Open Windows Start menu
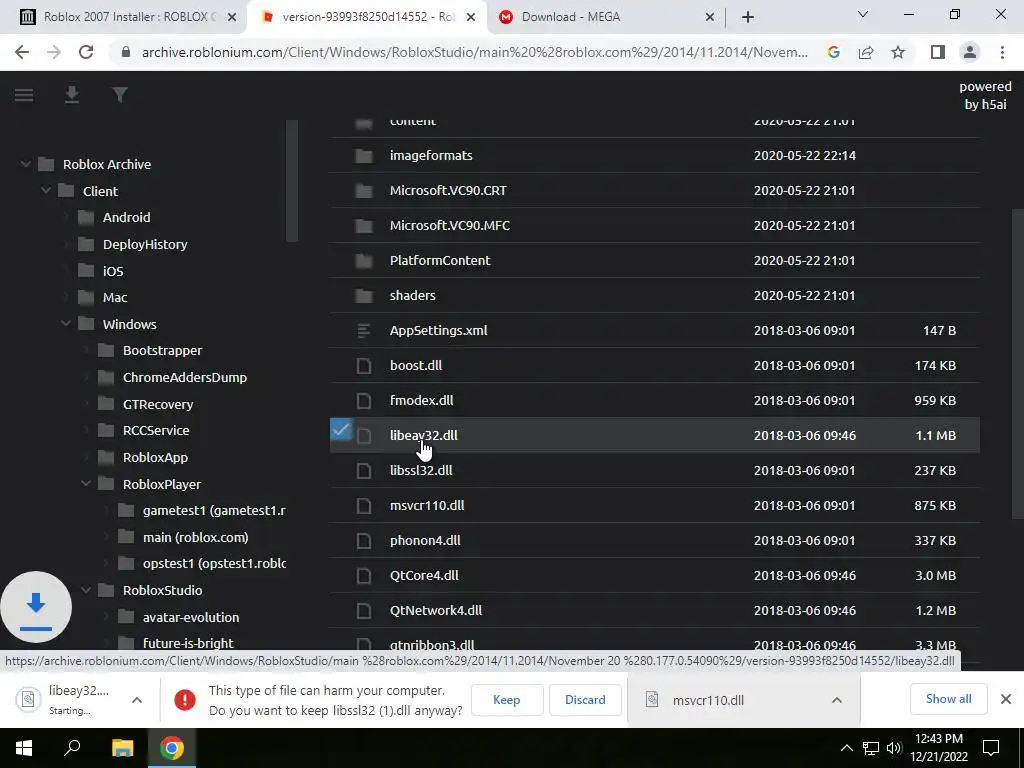Screen dimensions: 1024x768 [x=24, y=748]
